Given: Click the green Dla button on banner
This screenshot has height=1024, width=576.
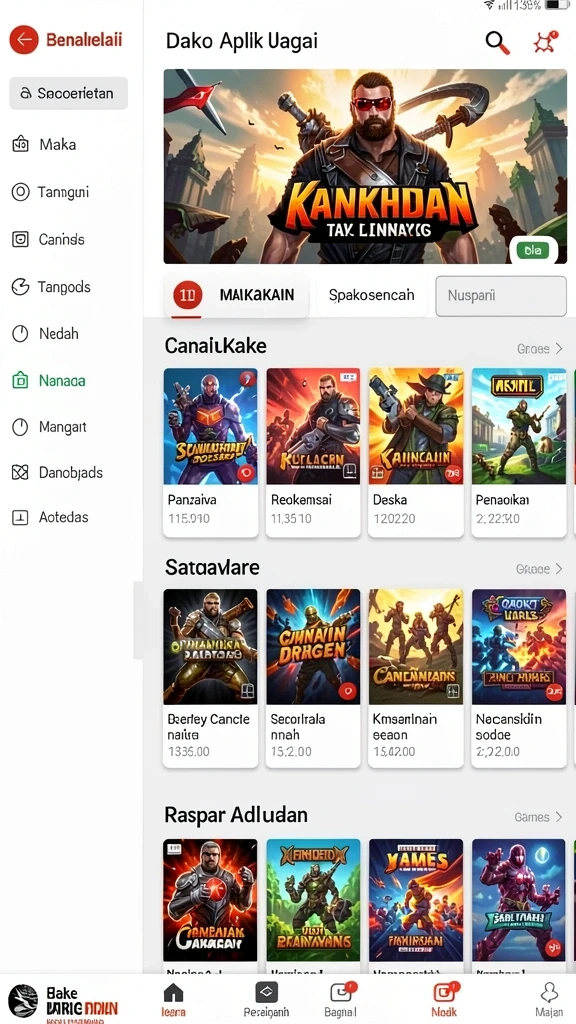Looking at the screenshot, I should coord(533,249).
